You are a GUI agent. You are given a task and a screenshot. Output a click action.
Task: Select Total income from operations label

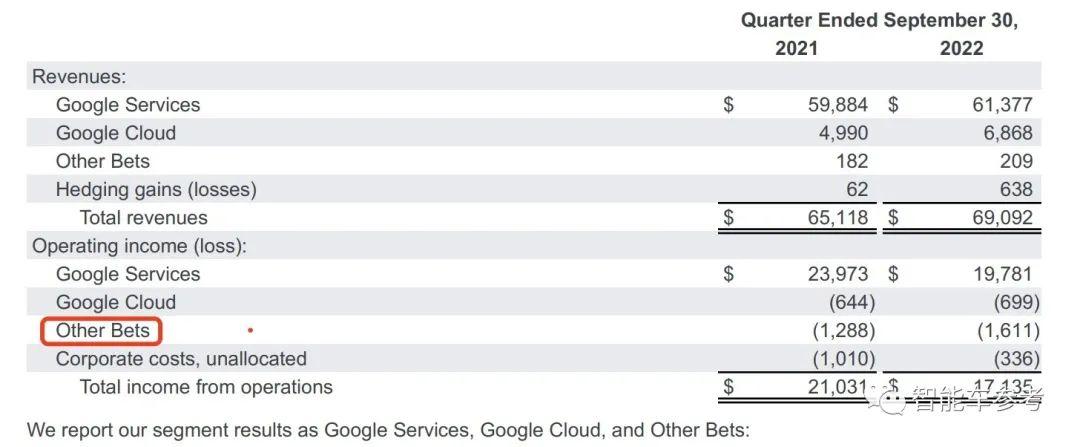pos(206,387)
